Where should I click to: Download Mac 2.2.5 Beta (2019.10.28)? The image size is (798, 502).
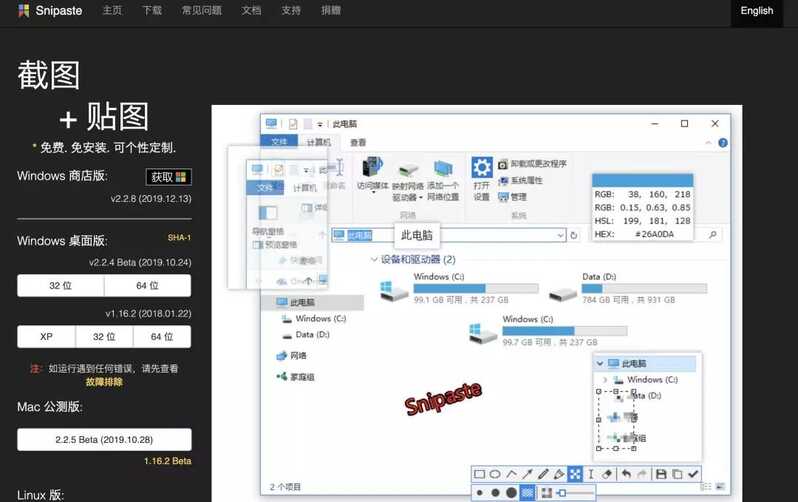104,439
